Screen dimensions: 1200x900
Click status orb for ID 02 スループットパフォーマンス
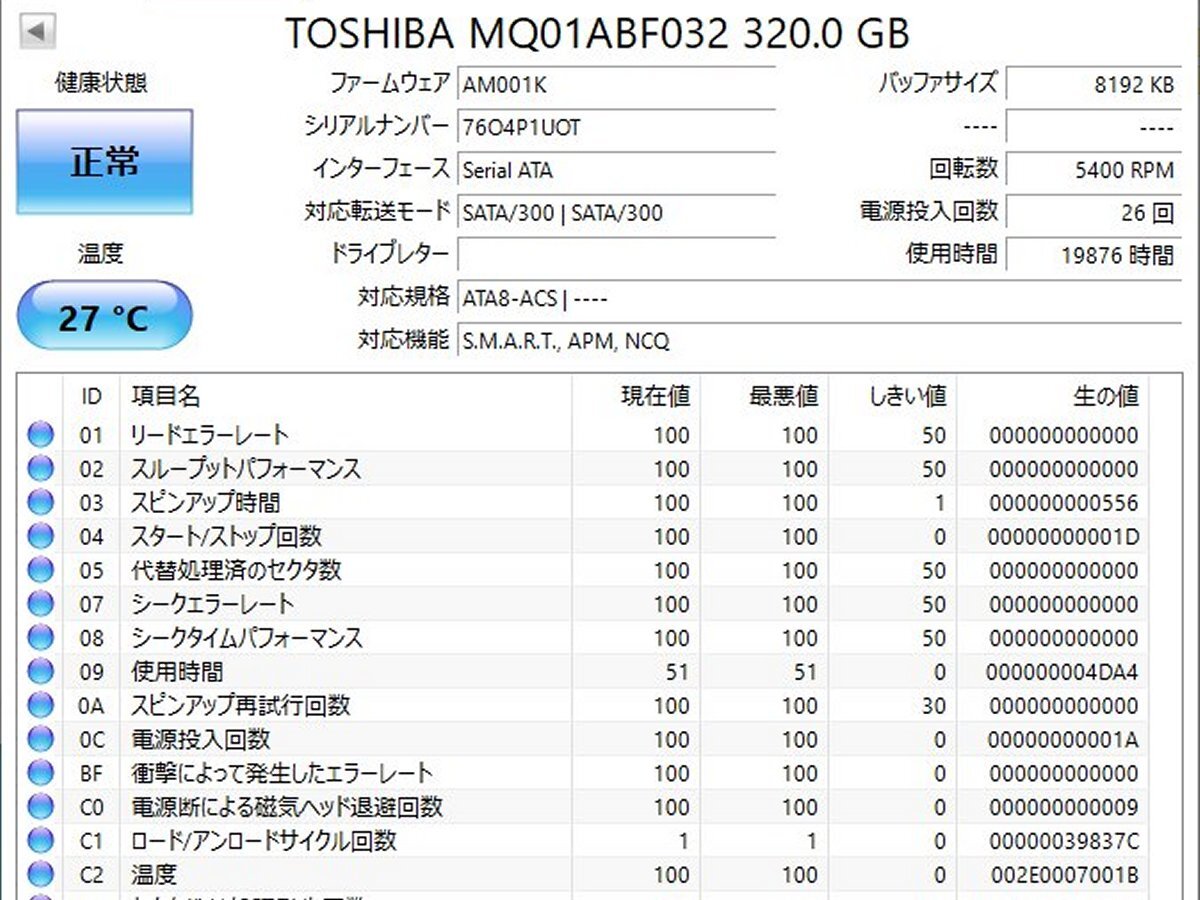tap(40, 469)
